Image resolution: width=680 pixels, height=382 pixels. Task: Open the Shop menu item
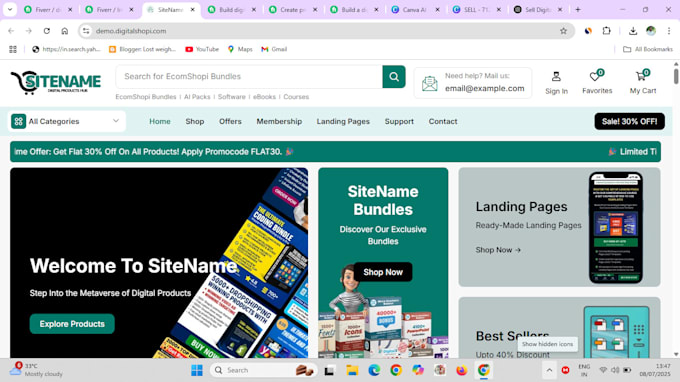(x=195, y=121)
